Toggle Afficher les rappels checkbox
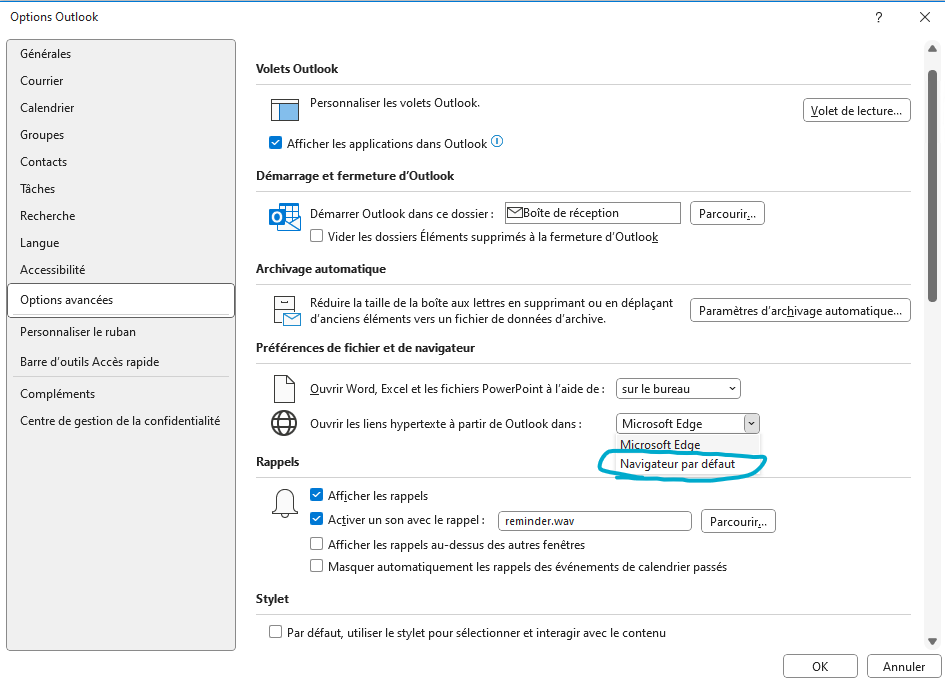This screenshot has width=945, height=680. pyautogui.click(x=317, y=496)
